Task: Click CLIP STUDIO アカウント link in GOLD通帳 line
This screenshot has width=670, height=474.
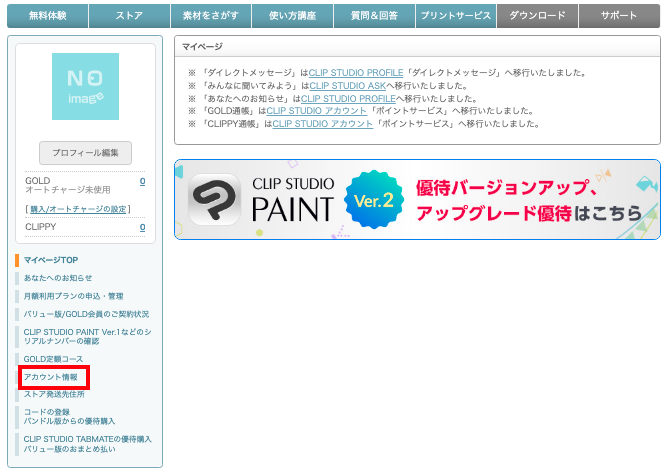Action: 317,111
